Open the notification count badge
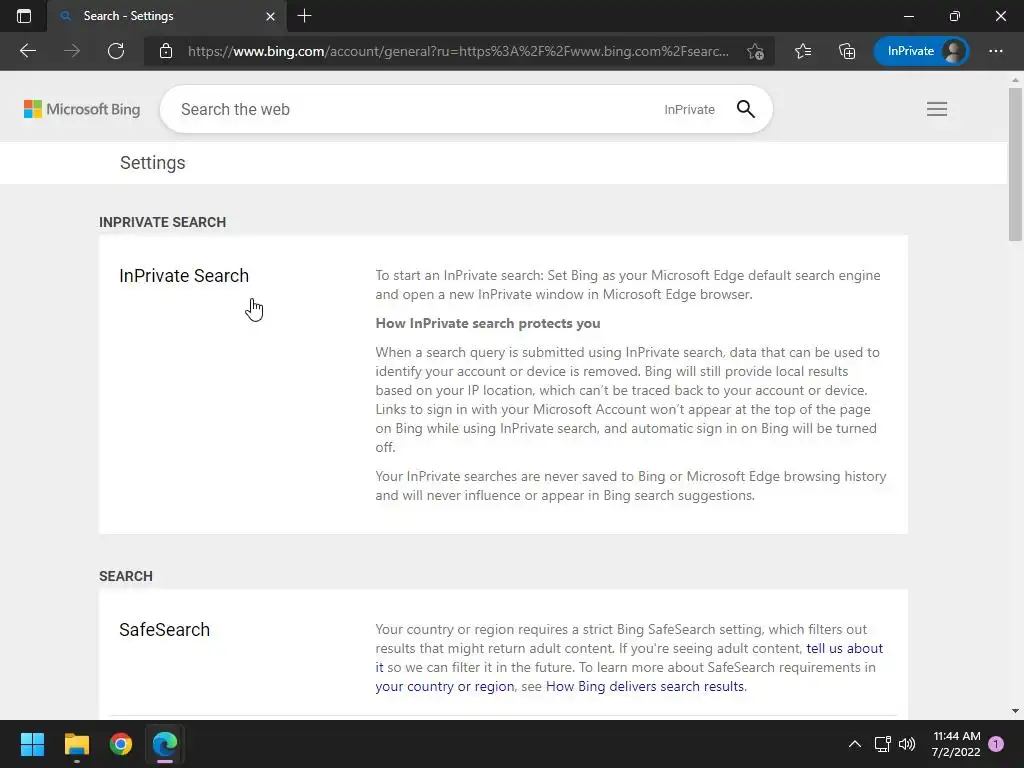The width and height of the screenshot is (1024, 768). tap(996, 744)
